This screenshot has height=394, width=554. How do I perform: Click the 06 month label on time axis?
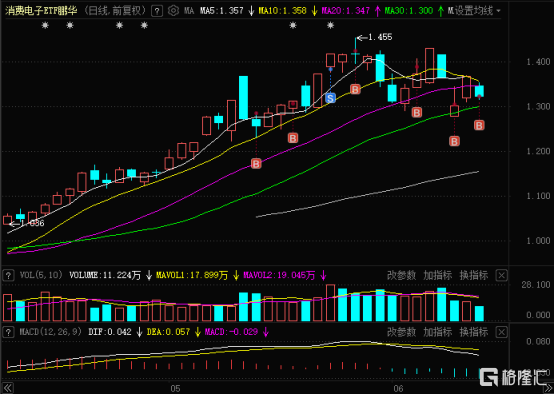(x=398, y=388)
